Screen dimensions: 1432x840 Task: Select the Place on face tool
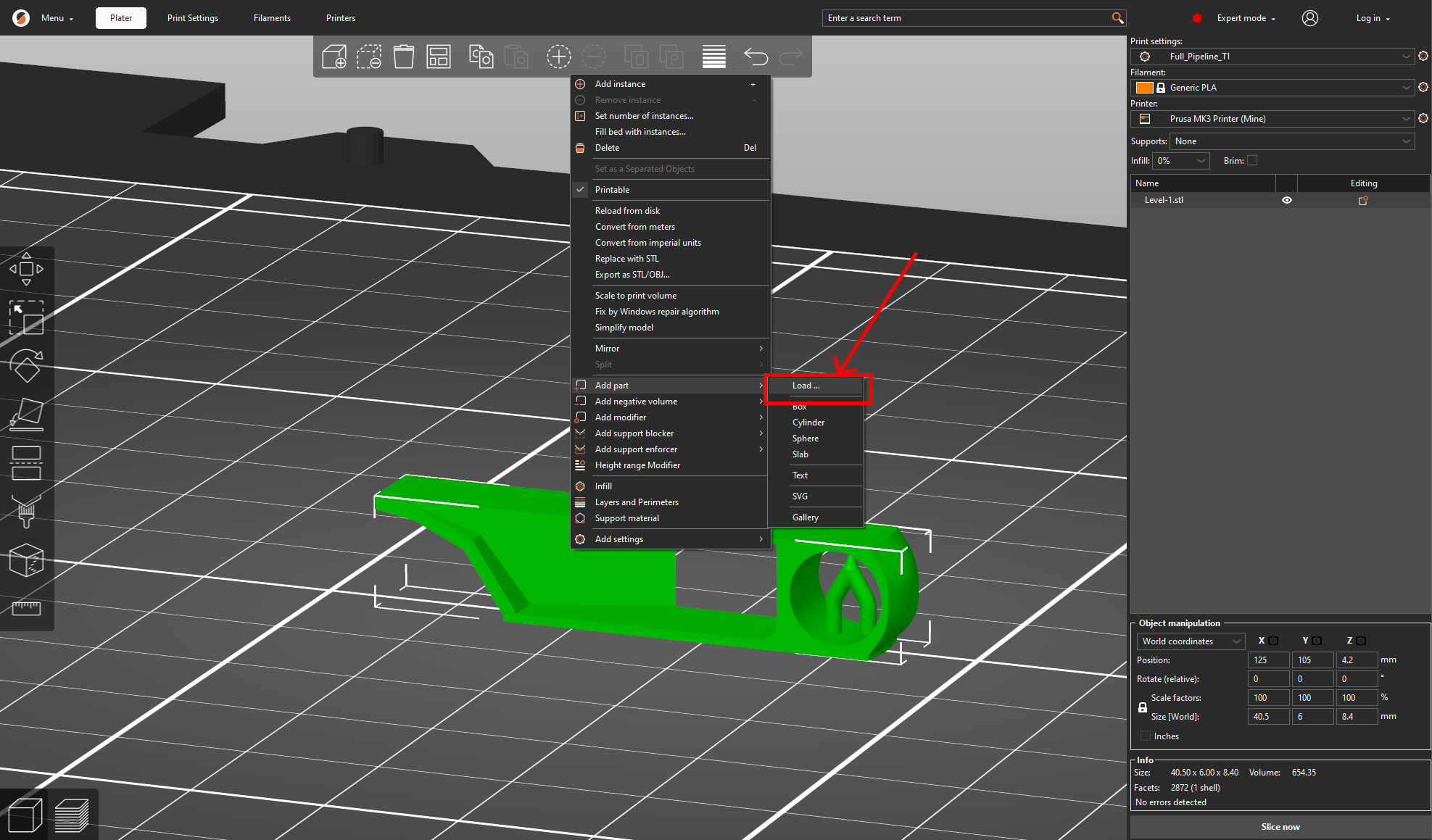pyautogui.click(x=26, y=415)
